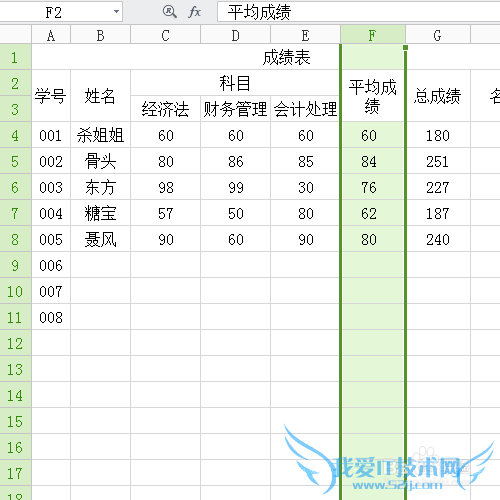Select the name cell 聂风
The height and width of the screenshot is (500, 500).
point(100,239)
